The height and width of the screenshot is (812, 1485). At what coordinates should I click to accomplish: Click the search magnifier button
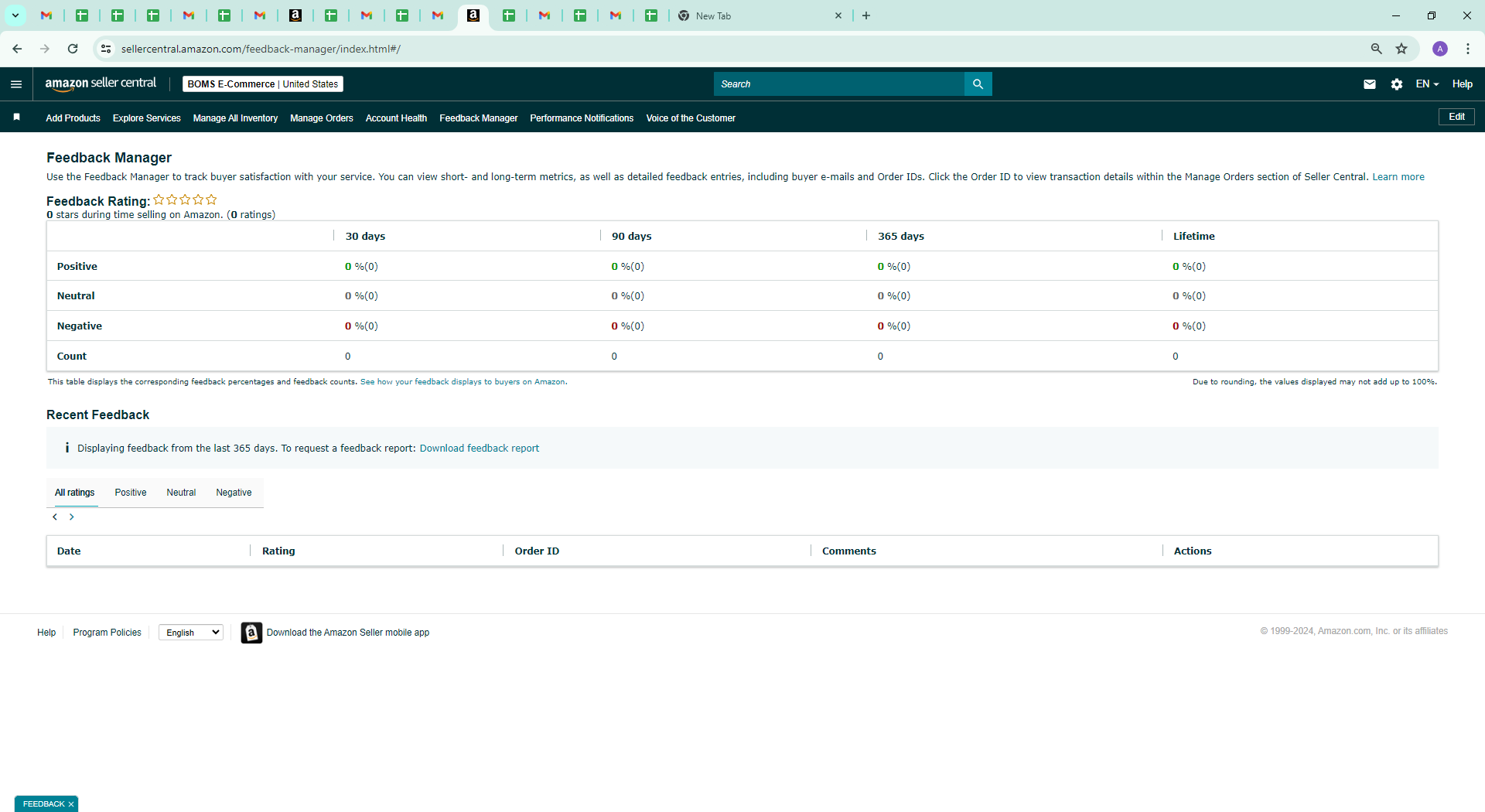point(978,84)
